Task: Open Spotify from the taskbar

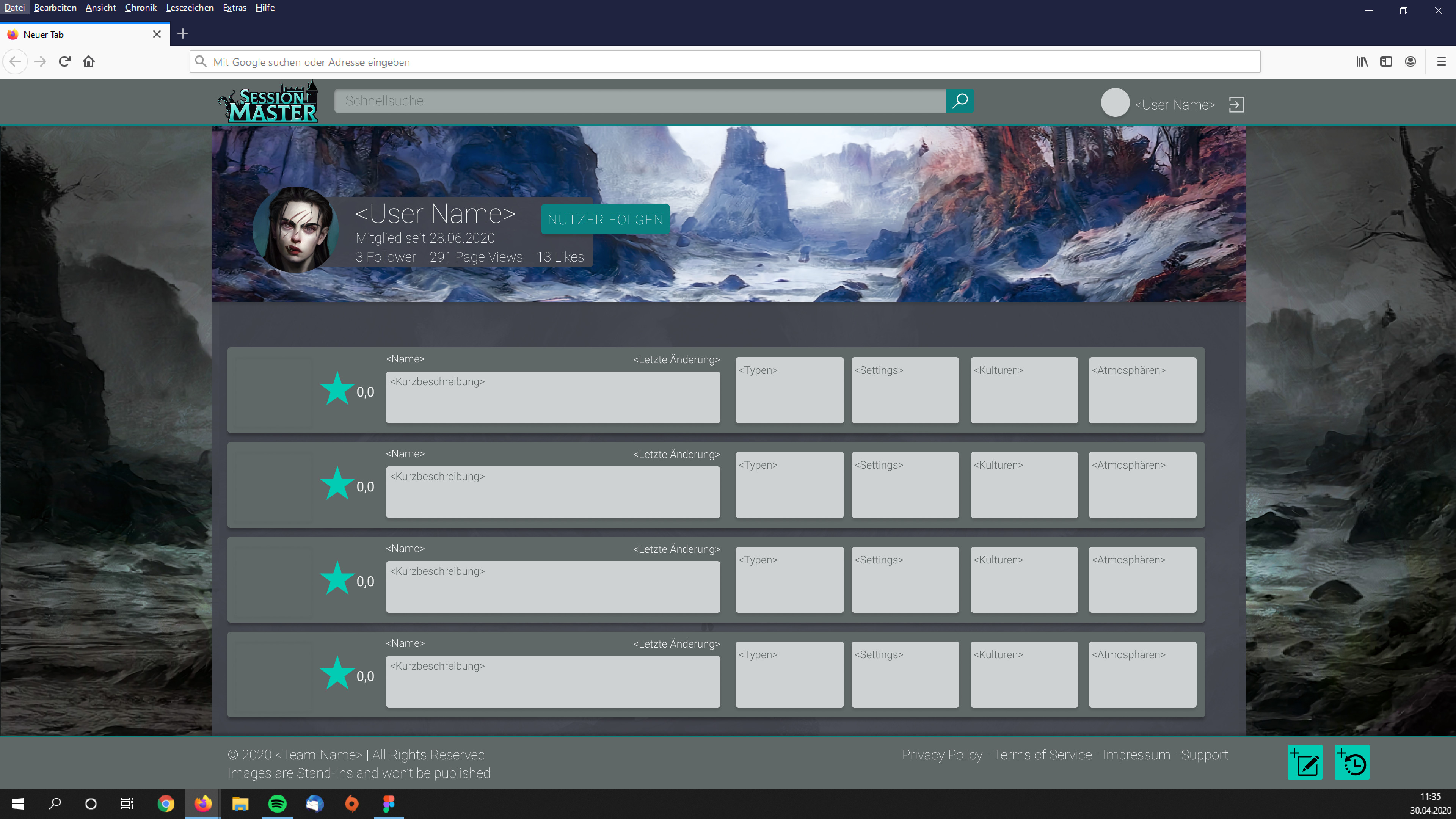Action: point(277,804)
